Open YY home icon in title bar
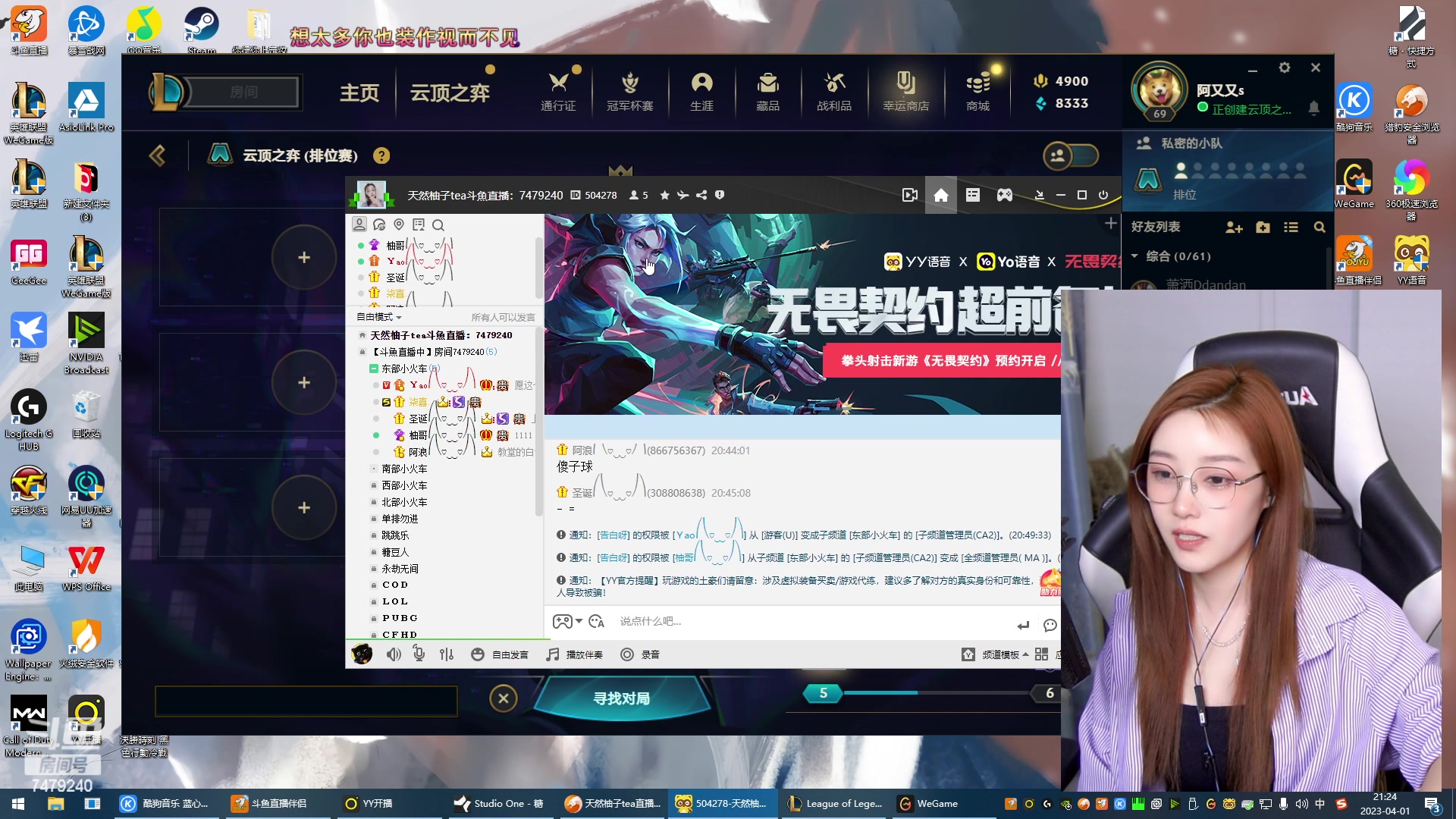 [x=940, y=195]
